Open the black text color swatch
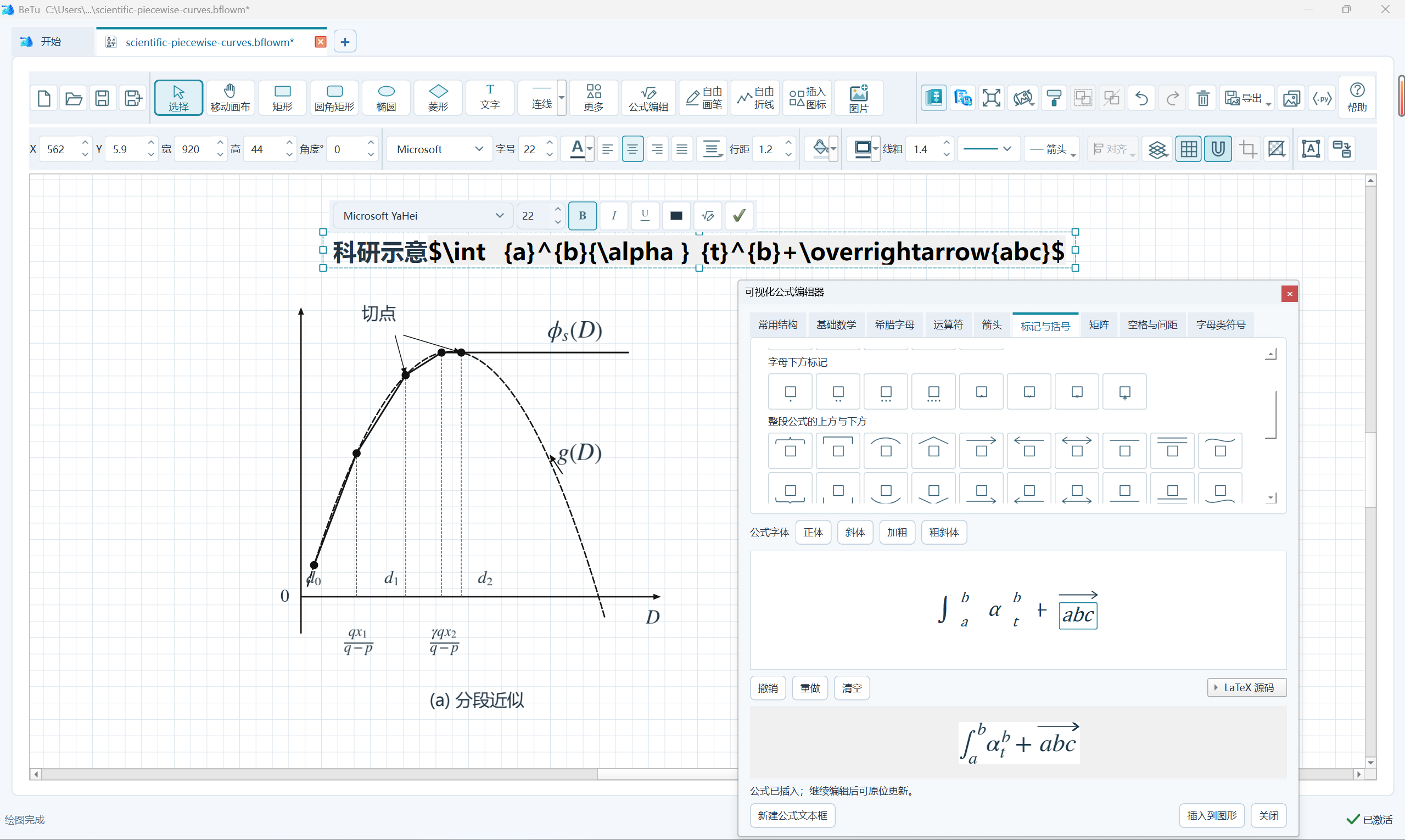 [x=676, y=216]
